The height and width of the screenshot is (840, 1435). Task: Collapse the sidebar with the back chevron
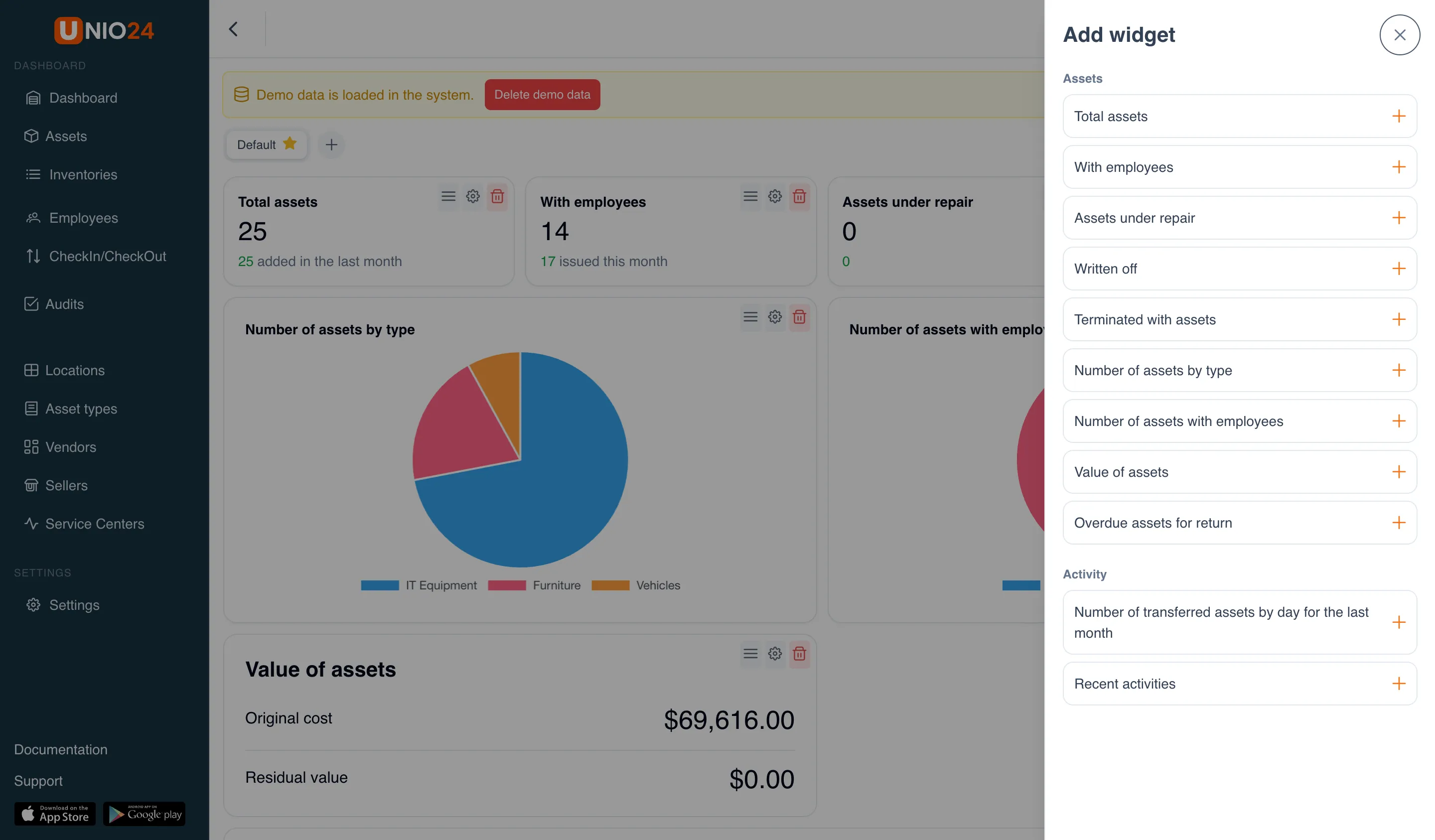click(233, 29)
